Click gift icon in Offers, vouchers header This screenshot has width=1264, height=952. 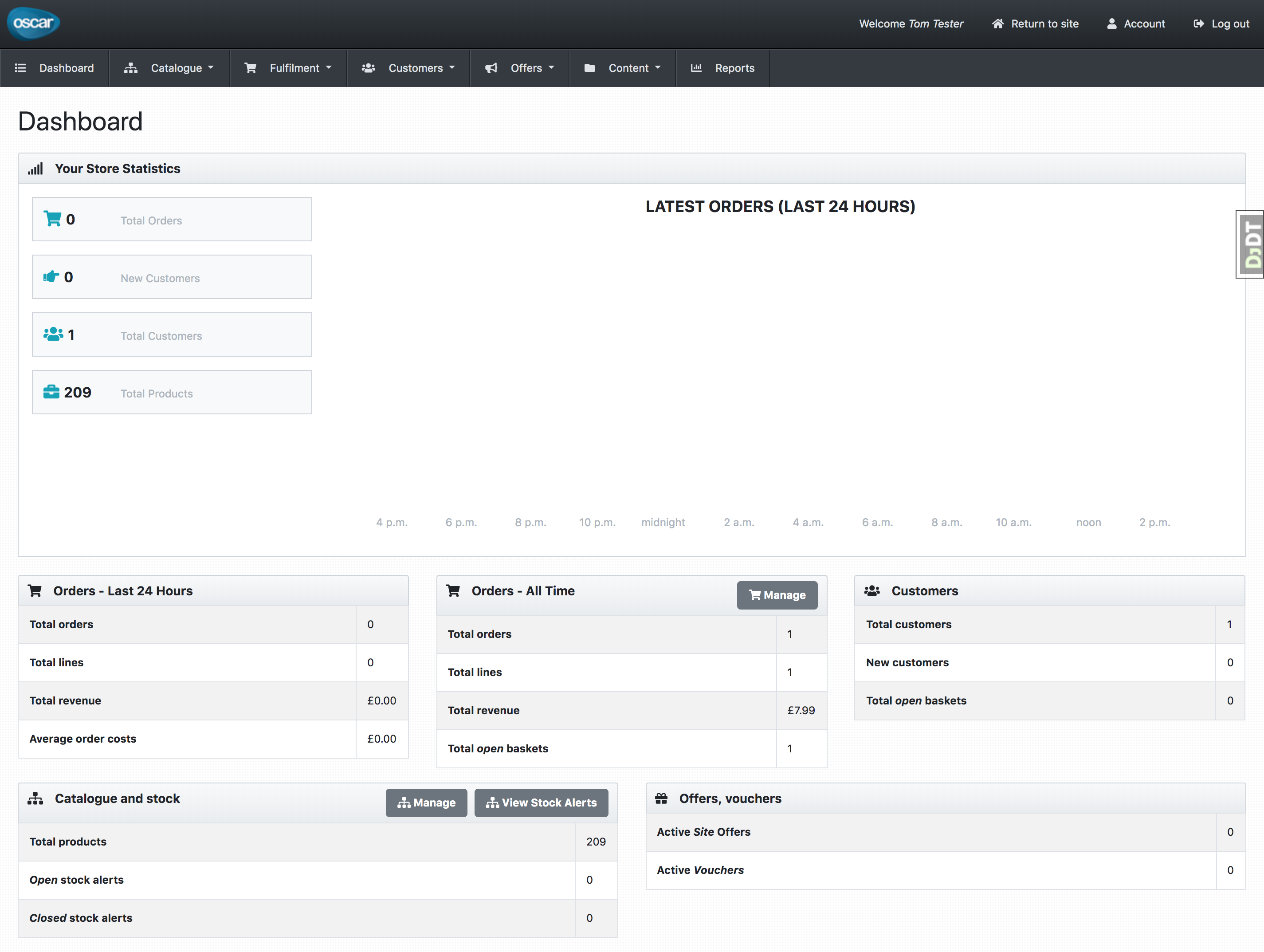(x=661, y=798)
